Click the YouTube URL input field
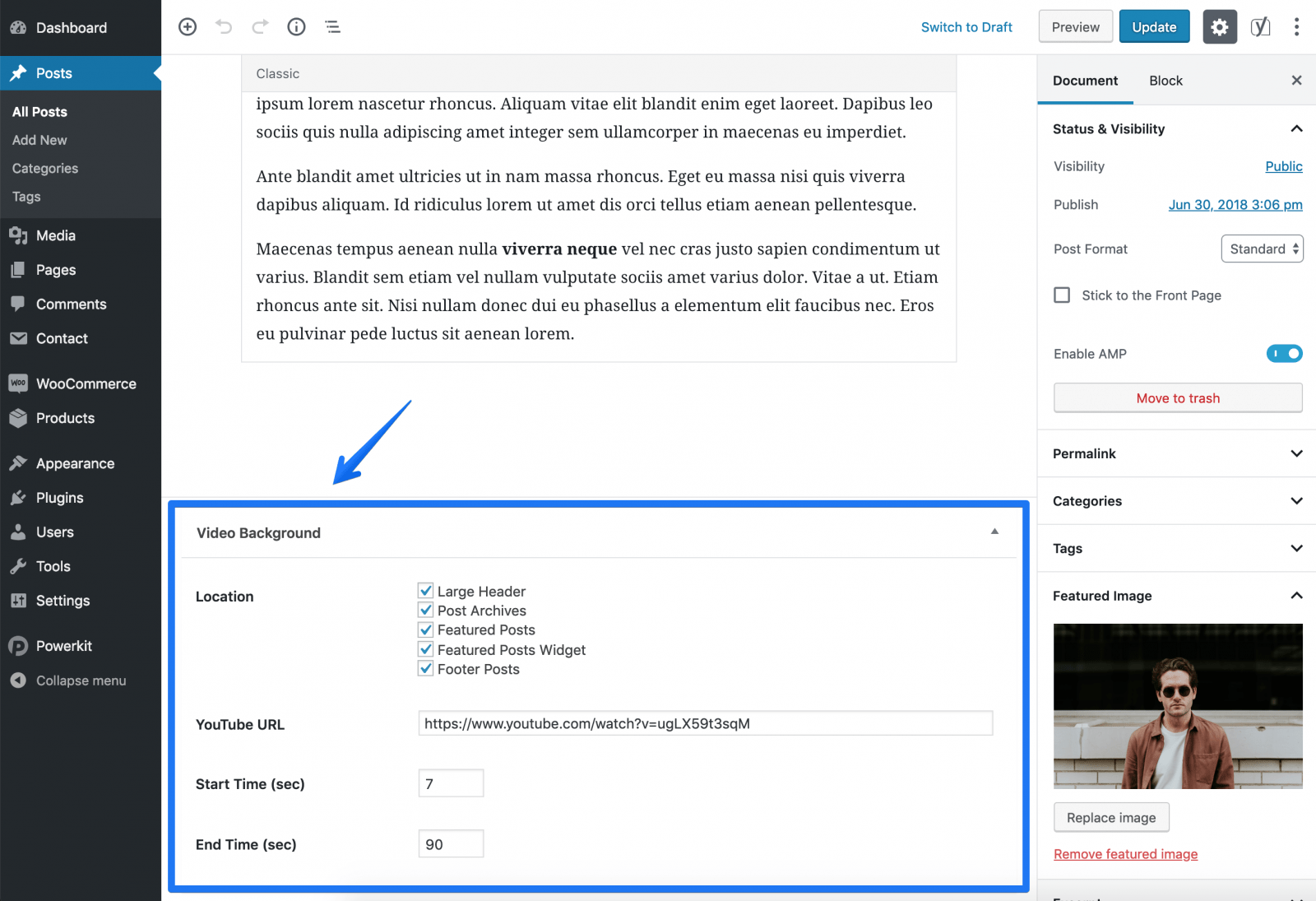This screenshot has width=1316, height=901. (x=706, y=723)
